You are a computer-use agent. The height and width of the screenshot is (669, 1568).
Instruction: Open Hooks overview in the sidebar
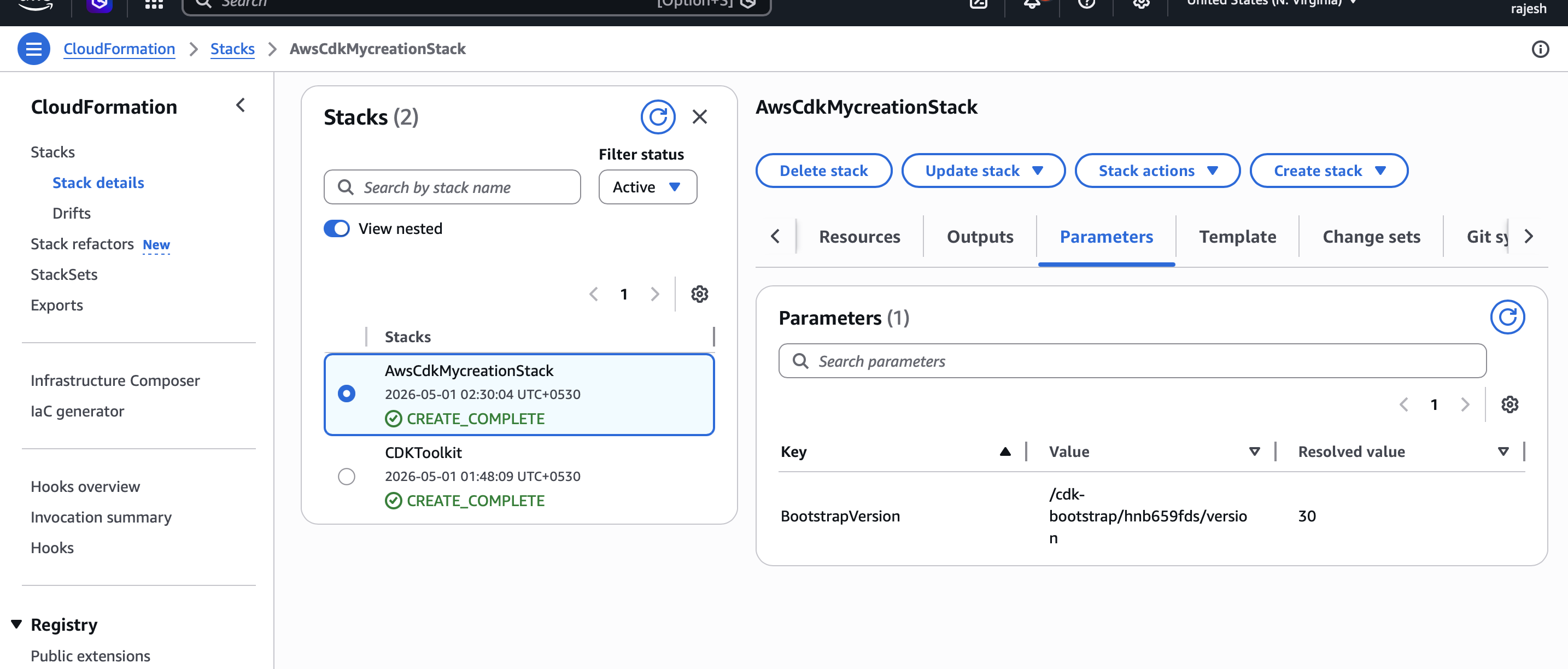(85, 486)
